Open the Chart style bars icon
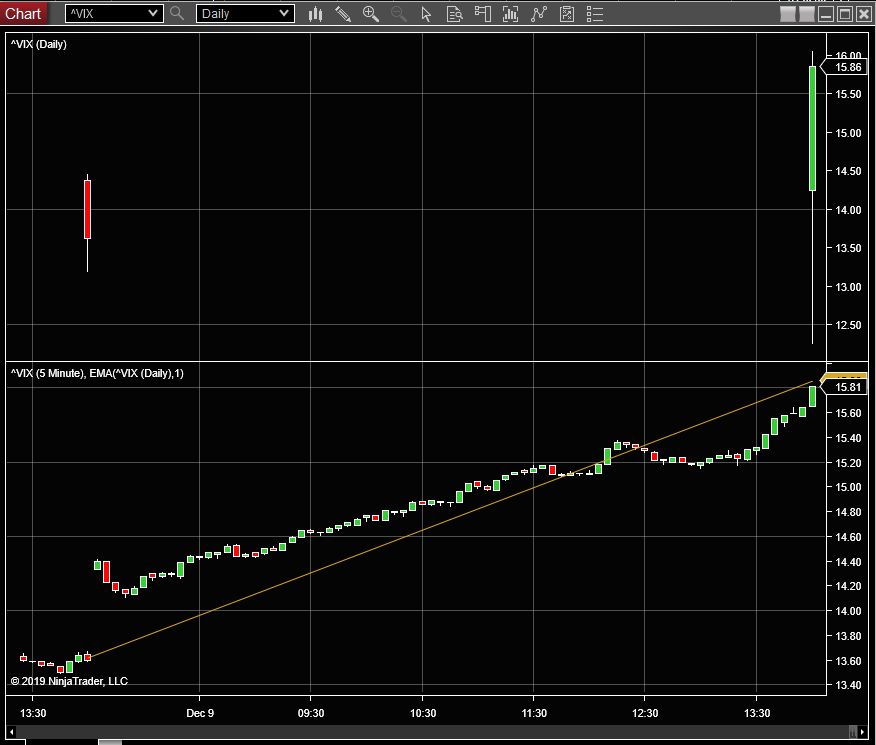 (x=316, y=14)
